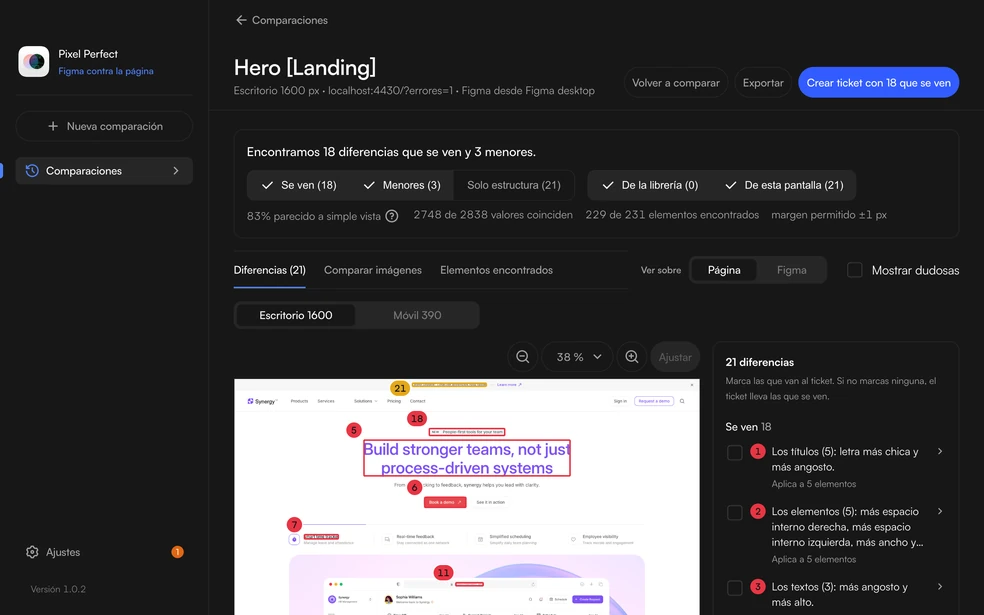Toggle the Se ven (18) filter
The height and width of the screenshot is (615, 984).
point(299,185)
